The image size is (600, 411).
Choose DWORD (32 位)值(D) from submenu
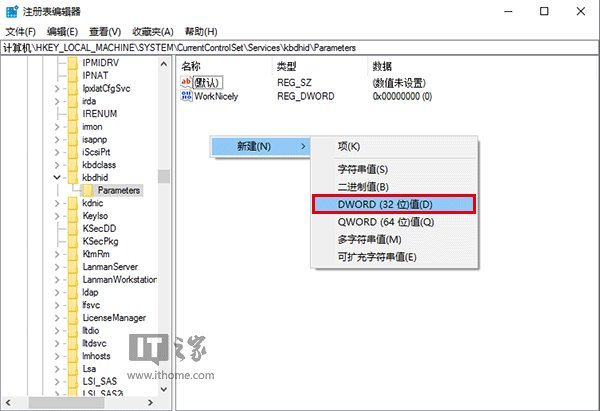[390, 204]
